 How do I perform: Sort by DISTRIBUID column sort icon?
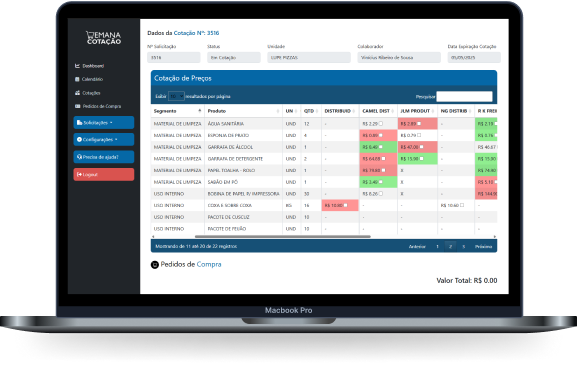pos(354,111)
